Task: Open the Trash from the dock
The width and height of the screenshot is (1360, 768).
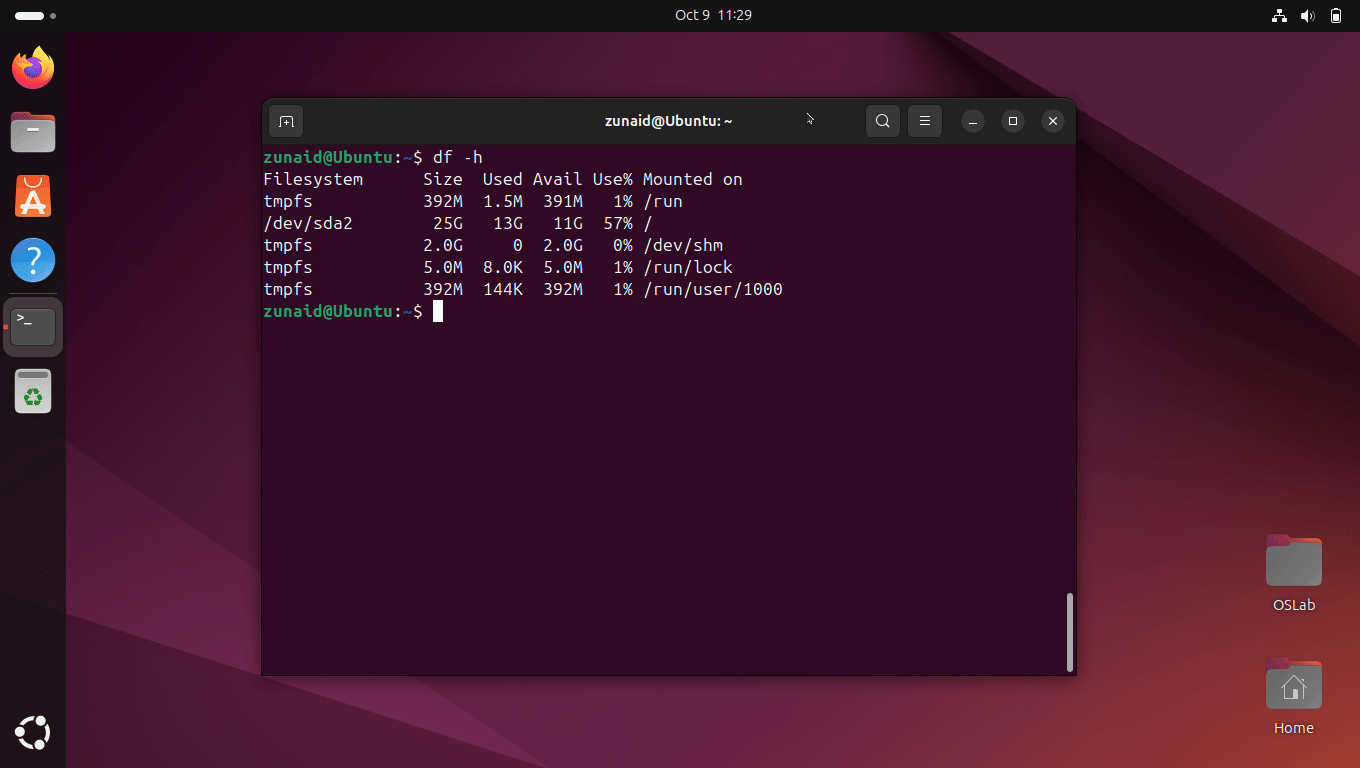Action: click(x=33, y=391)
